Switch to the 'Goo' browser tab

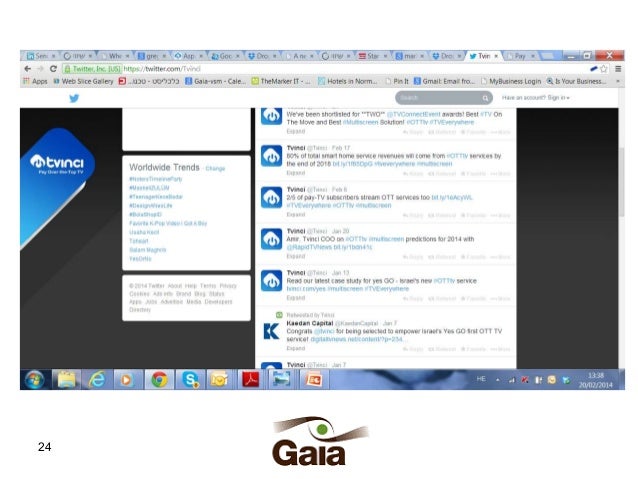pos(225,56)
